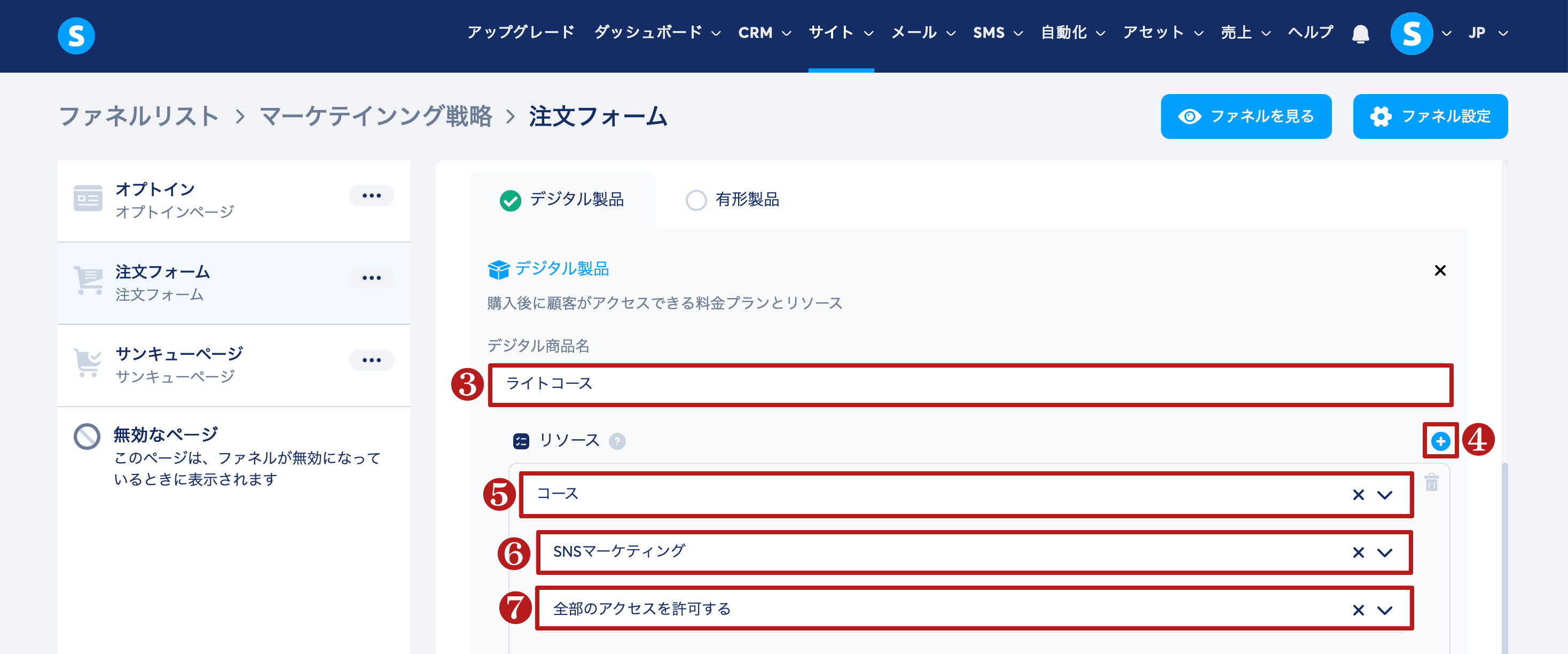Delete the resource using the trash icon

click(1432, 482)
